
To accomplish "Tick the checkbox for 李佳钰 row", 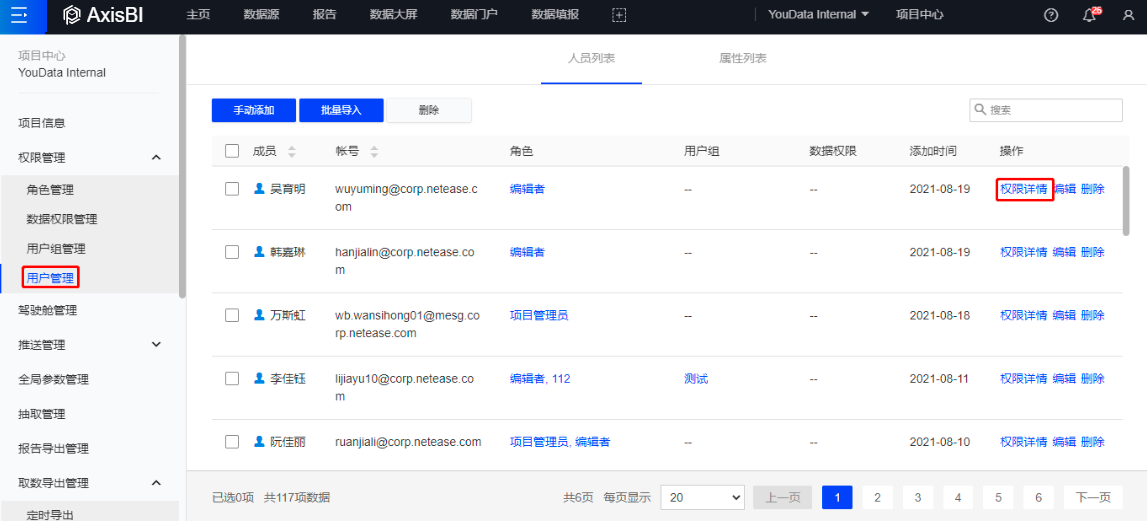I will (x=232, y=379).
